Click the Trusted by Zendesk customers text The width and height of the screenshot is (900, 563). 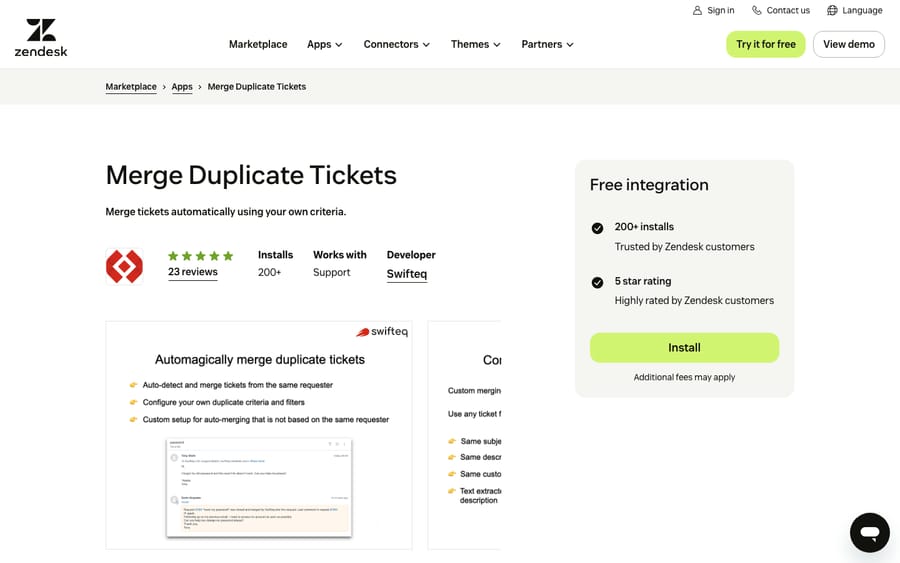(x=685, y=247)
